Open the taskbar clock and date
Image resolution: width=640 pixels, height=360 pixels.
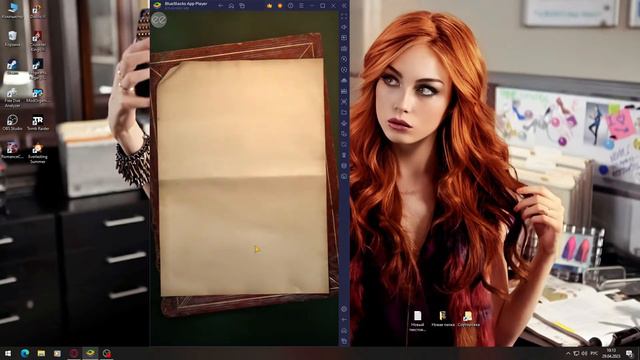(x=611, y=353)
